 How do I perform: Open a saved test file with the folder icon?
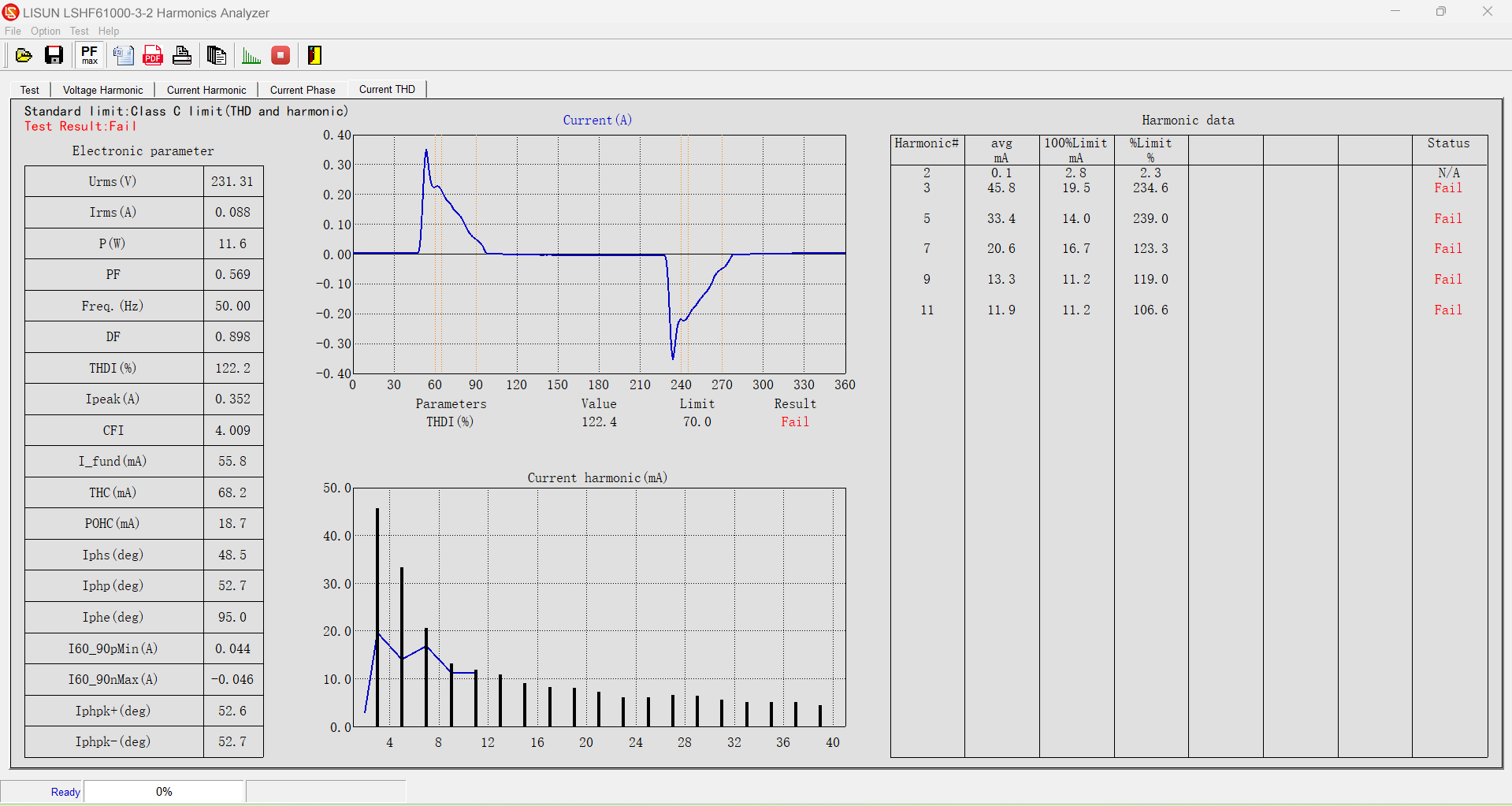pos(24,55)
